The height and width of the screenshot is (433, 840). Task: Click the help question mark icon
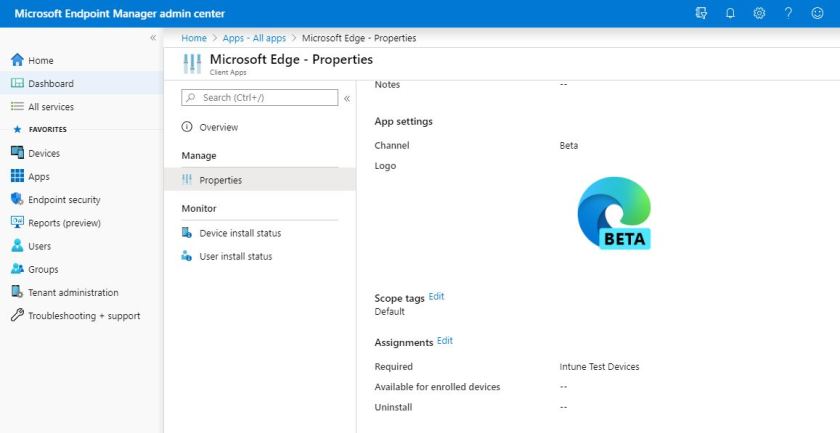tap(789, 13)
